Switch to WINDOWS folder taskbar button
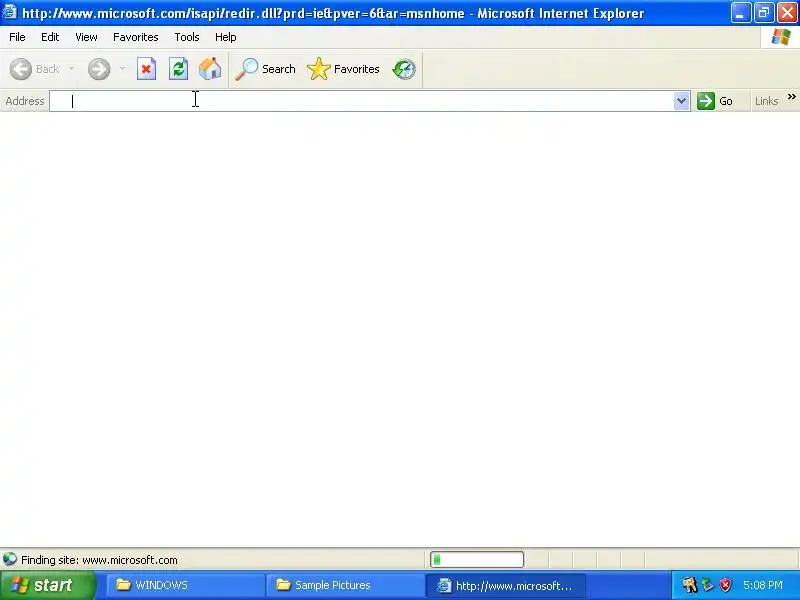800x600 pixels. (185, 585)
